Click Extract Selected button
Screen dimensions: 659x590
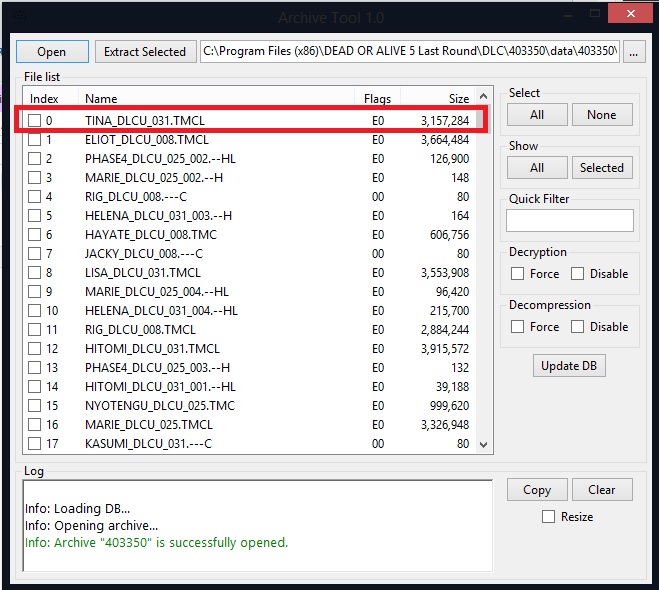[145, 52]
